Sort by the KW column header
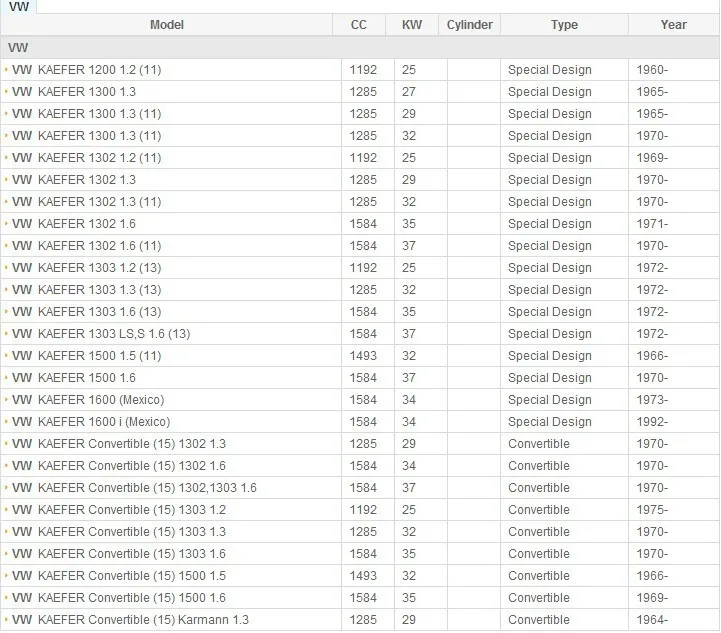This screenshot has height=633, width=721. pyautogui.click(x=412, y=25)
